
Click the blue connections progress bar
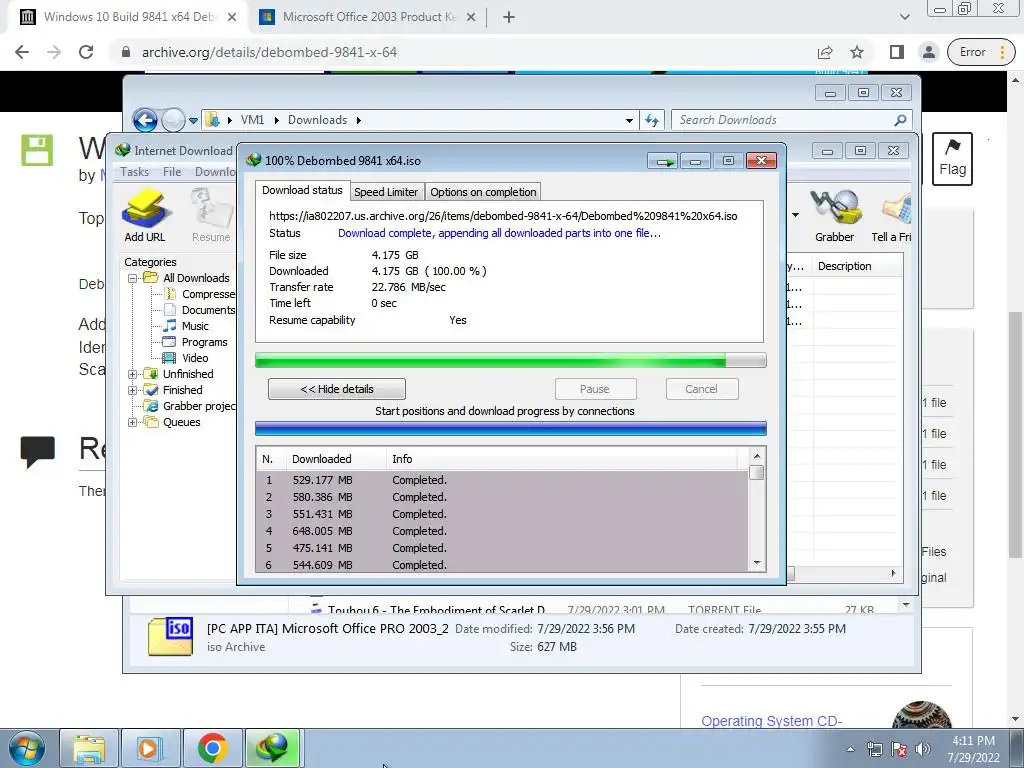tap(510, 428)
